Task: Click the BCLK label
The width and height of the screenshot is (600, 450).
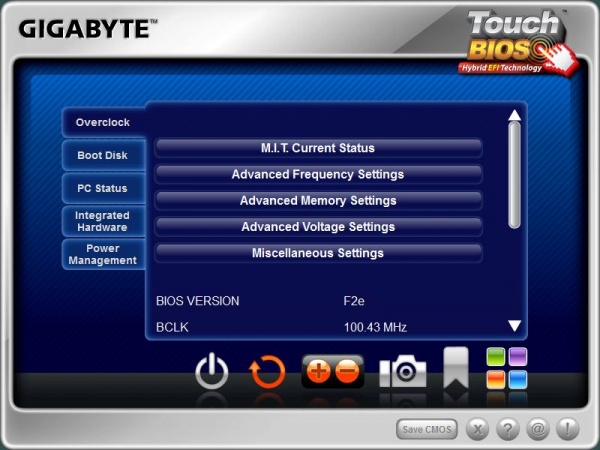Action: pyautogui.click(x=172, y=328)
